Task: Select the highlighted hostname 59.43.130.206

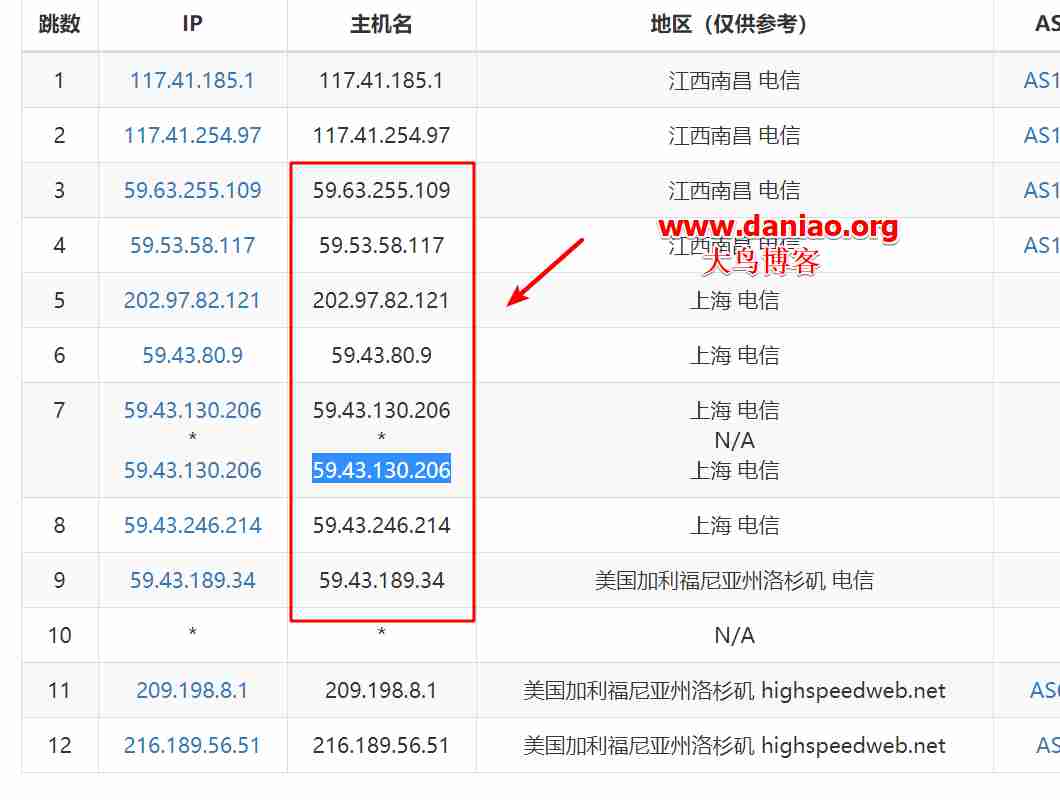Action: click(381, 469)
